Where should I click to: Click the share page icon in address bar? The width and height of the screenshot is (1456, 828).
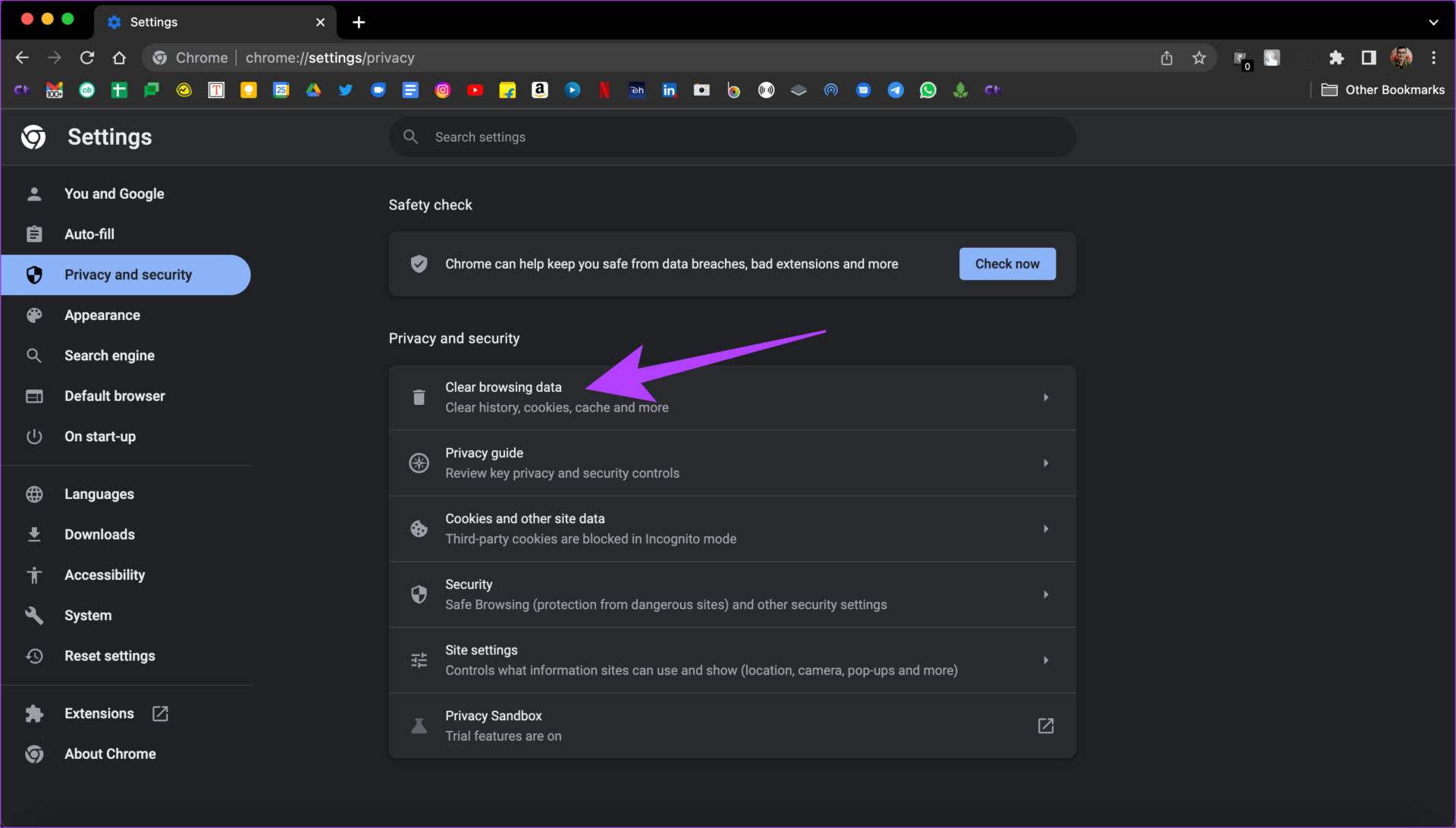click(1166, 58)
